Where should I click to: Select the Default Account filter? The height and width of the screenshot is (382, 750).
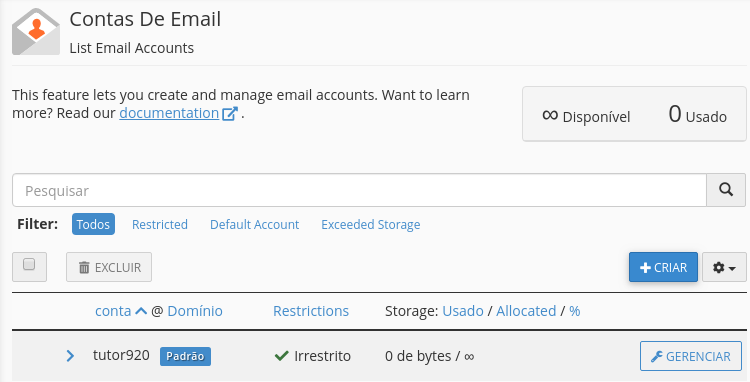[254, 224]
